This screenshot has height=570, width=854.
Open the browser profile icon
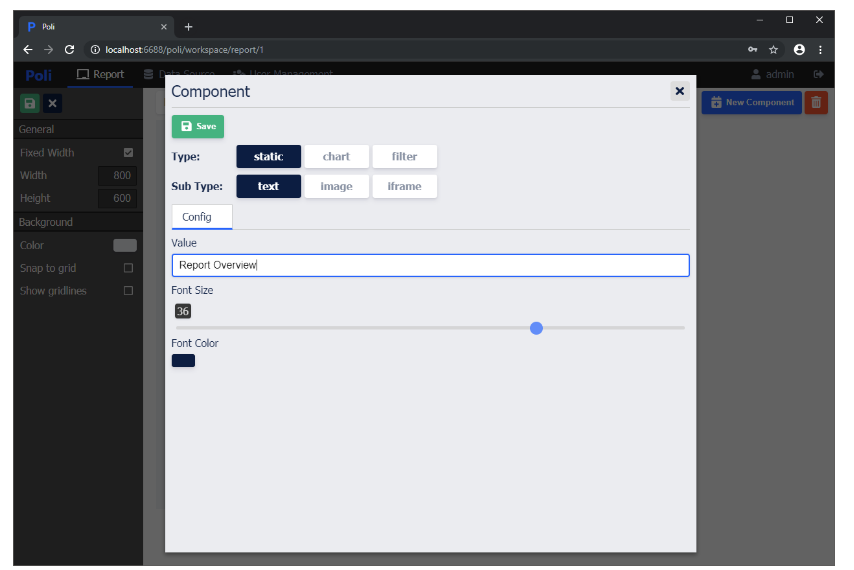[799, 50]
